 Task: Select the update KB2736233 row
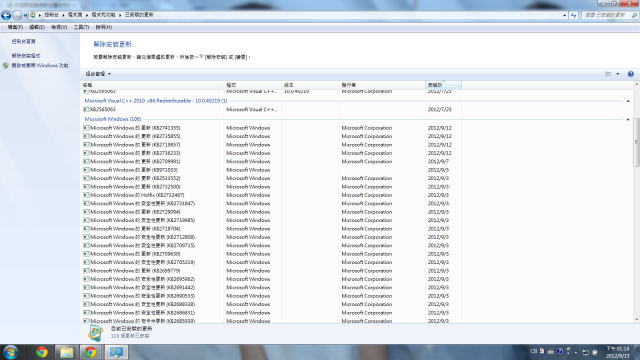click(x=271, y=153)
